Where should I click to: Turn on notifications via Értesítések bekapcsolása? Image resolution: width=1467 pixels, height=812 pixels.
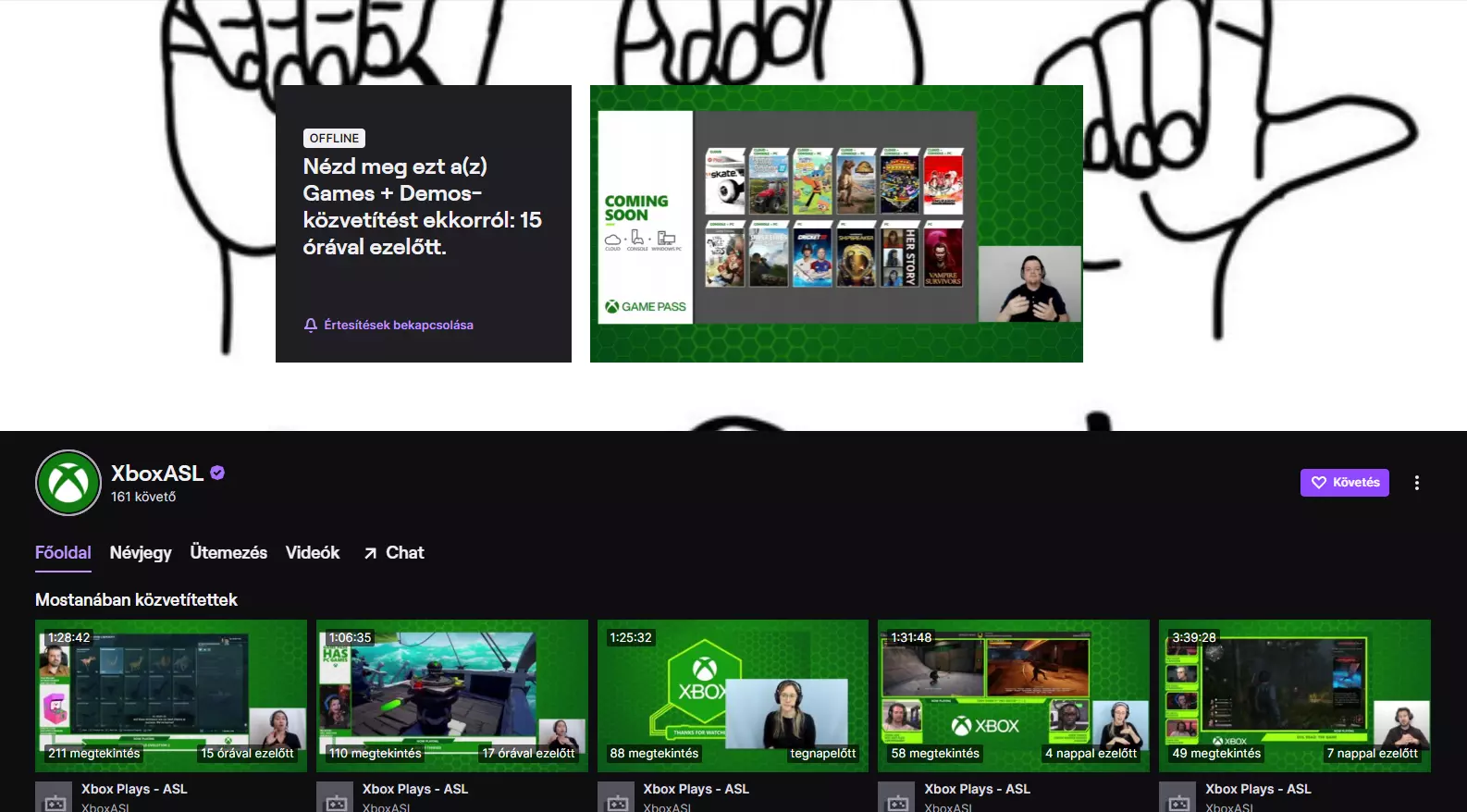(x=388, y=326)
